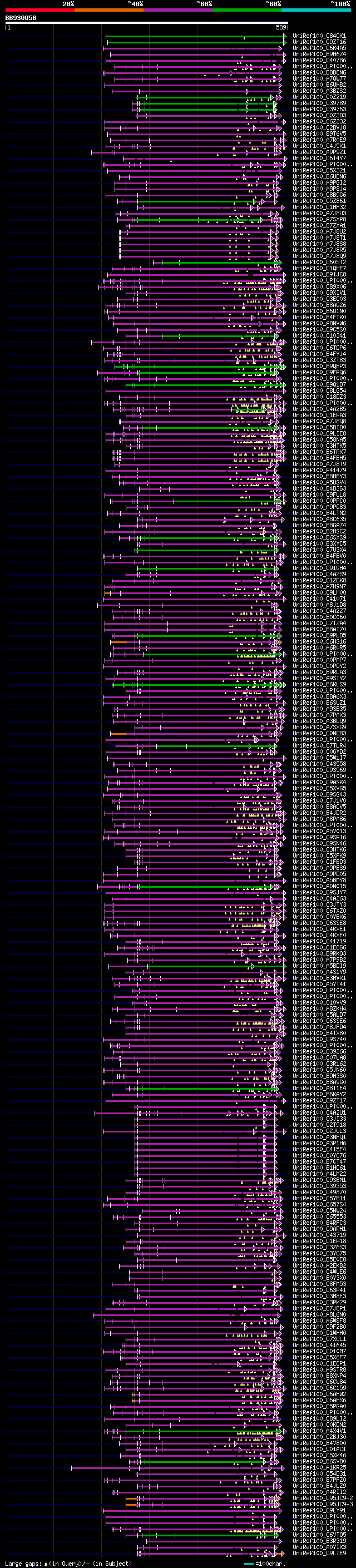The width and height of the screenshot is (356, 1568).
Task: Open hit UniRef100_Q40786
Action: click(x=319, y=60)
